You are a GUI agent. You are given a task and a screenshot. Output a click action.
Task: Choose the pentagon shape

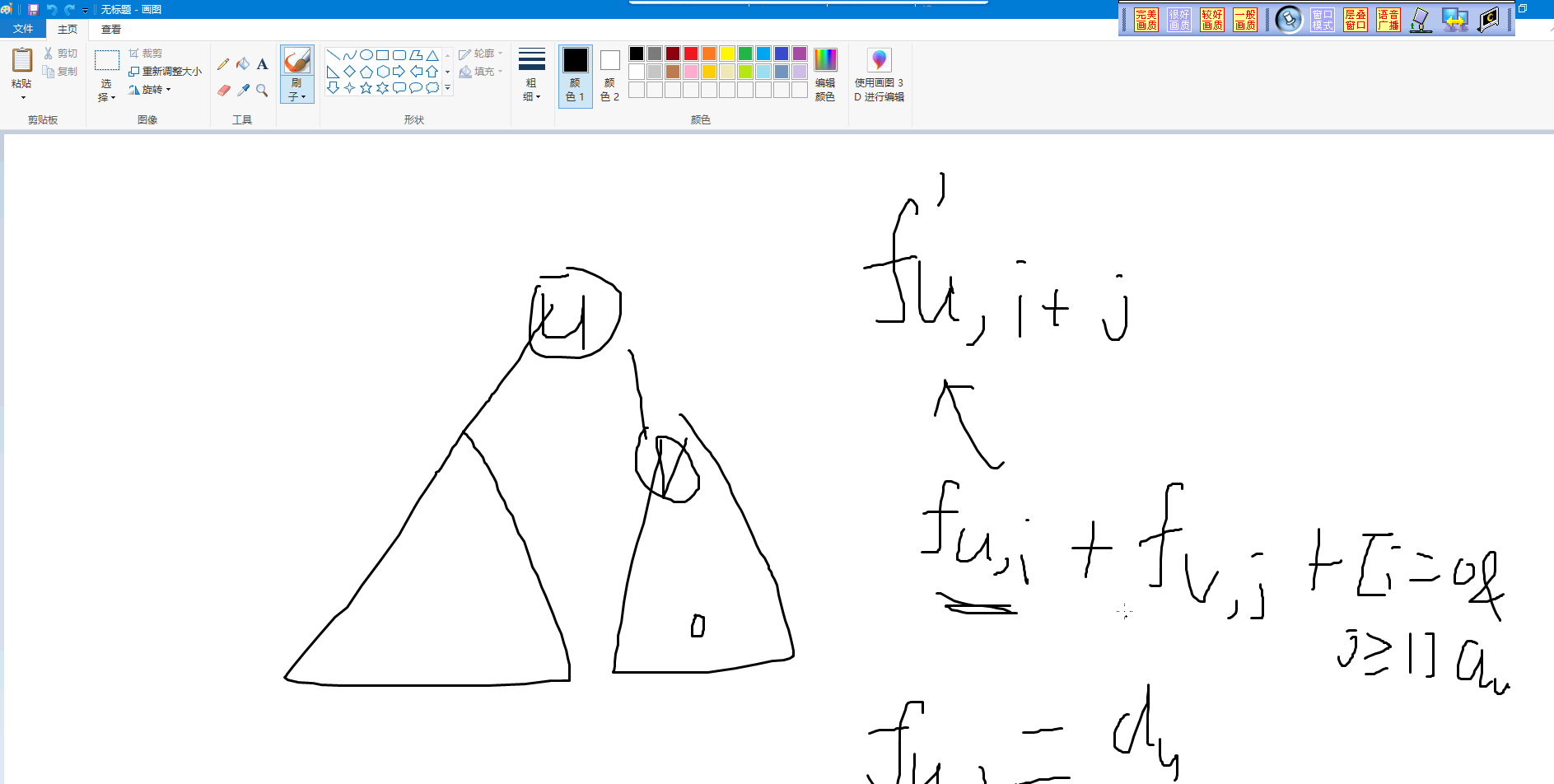[366, 72]
